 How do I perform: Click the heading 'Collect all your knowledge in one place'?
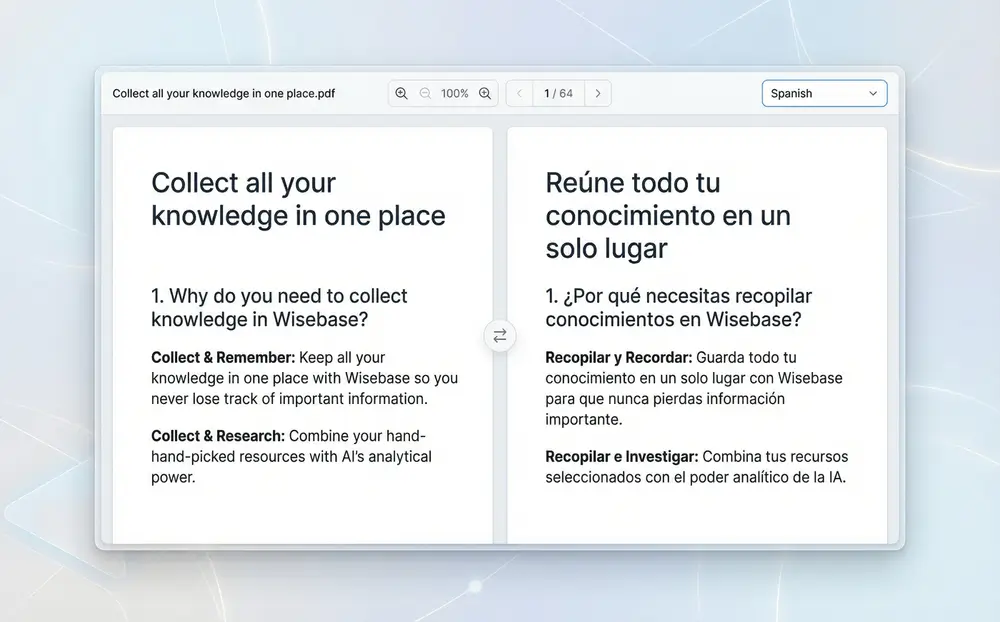click(x=298, y=199)
